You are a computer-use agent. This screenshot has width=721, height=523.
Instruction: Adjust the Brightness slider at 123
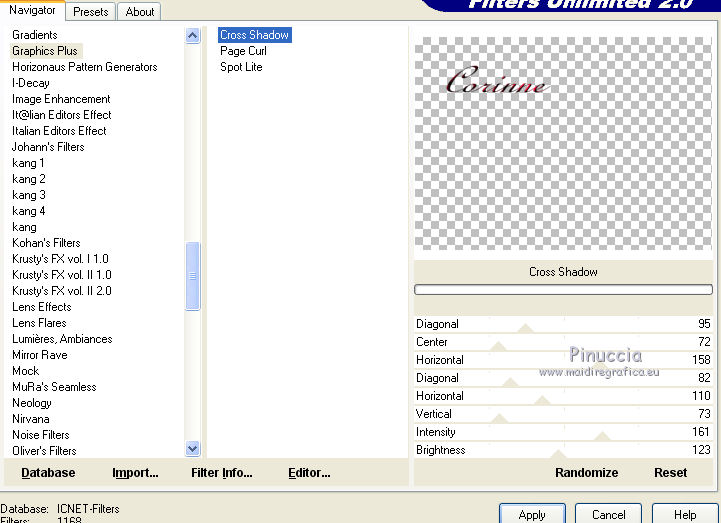(563, 450)
